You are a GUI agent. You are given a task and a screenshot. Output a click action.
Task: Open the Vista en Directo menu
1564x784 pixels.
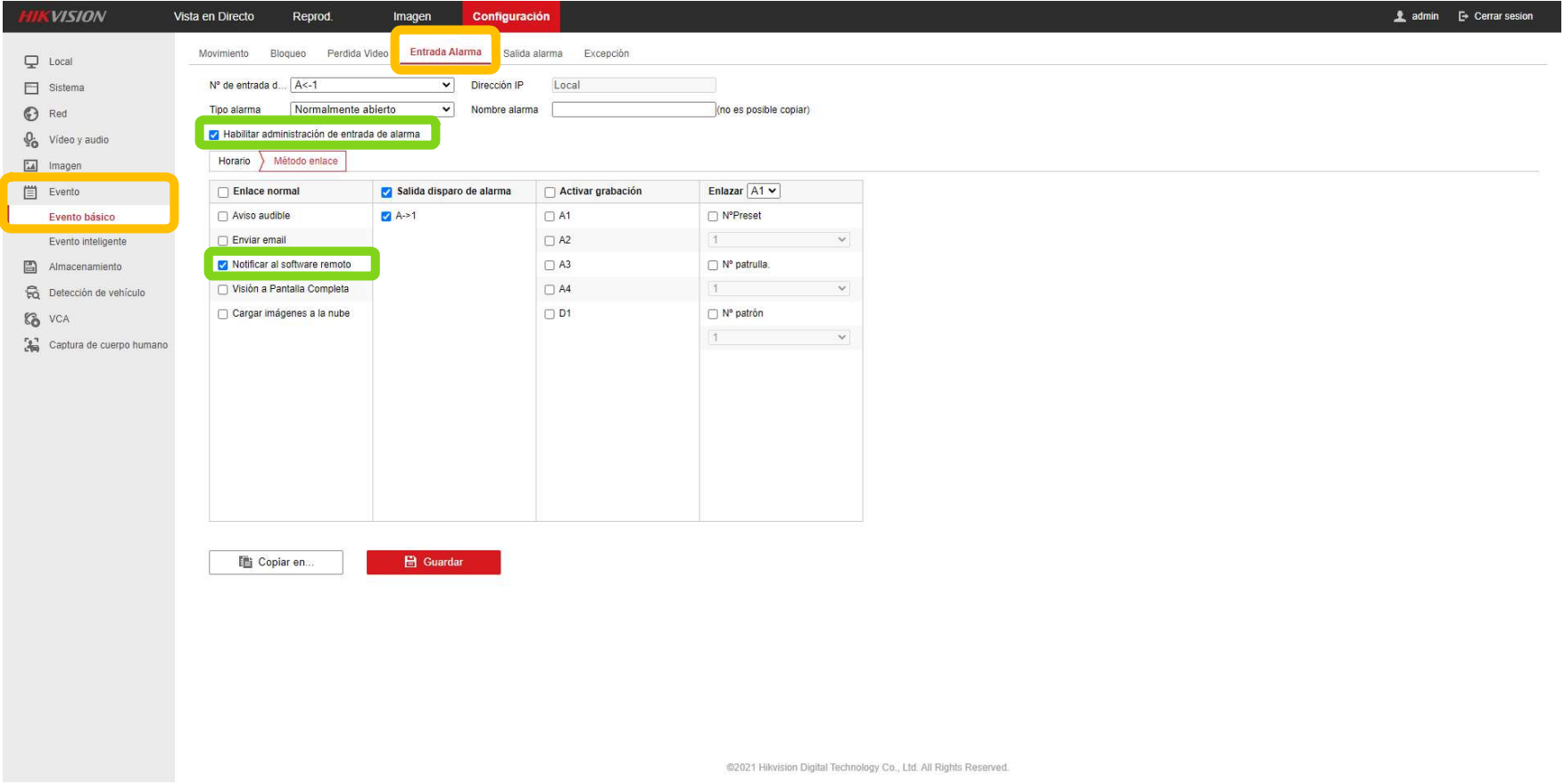(x=214, y=16)
